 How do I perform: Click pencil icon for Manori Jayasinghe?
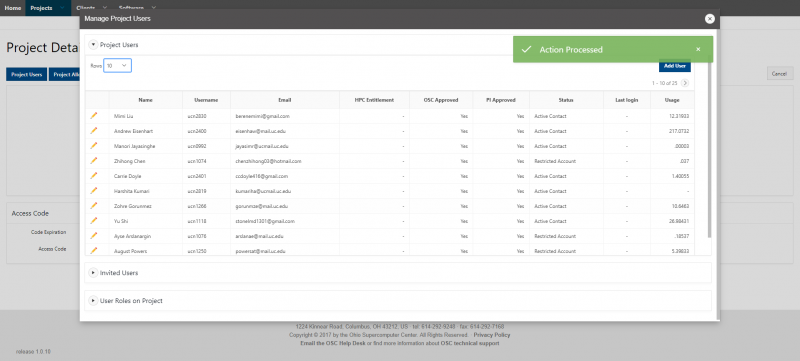pos(93,145)
